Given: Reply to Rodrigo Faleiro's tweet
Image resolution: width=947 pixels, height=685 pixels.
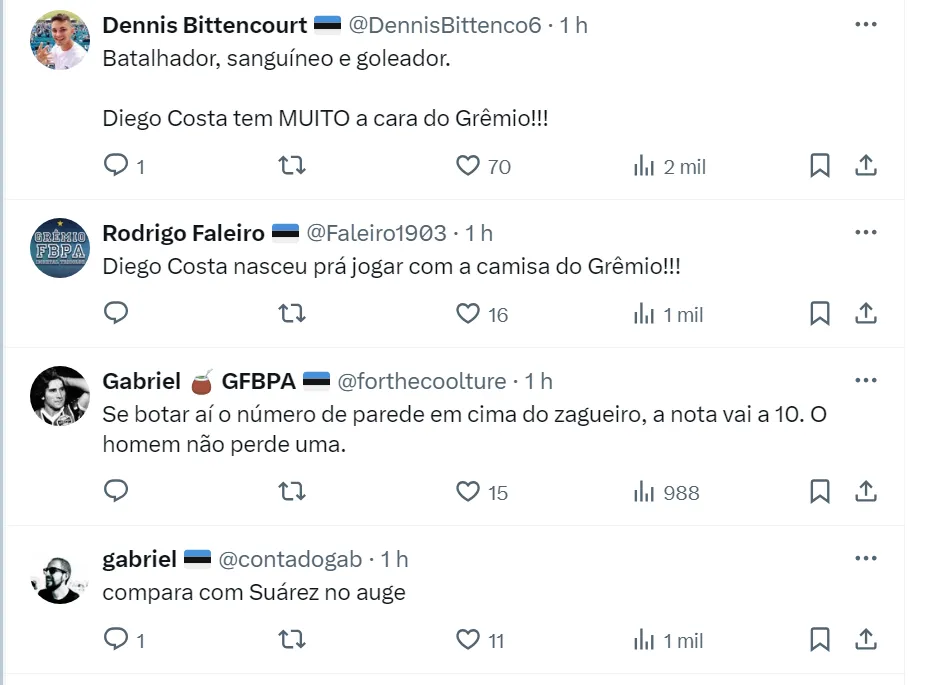Looking at the screenshot, I should tap(117, 314).
